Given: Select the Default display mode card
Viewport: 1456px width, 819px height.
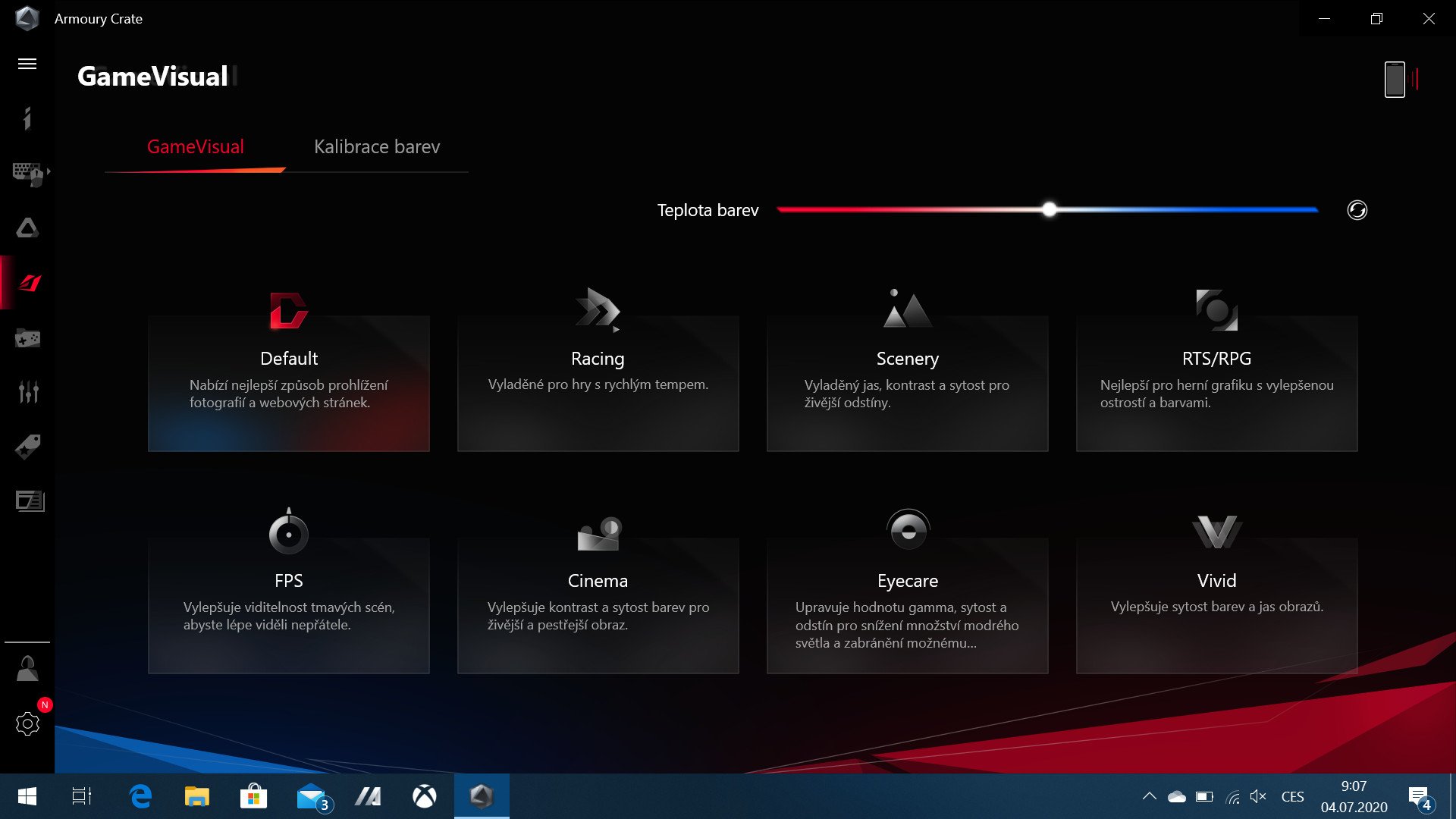Looking at the screenshot, I should click(289, 383).
